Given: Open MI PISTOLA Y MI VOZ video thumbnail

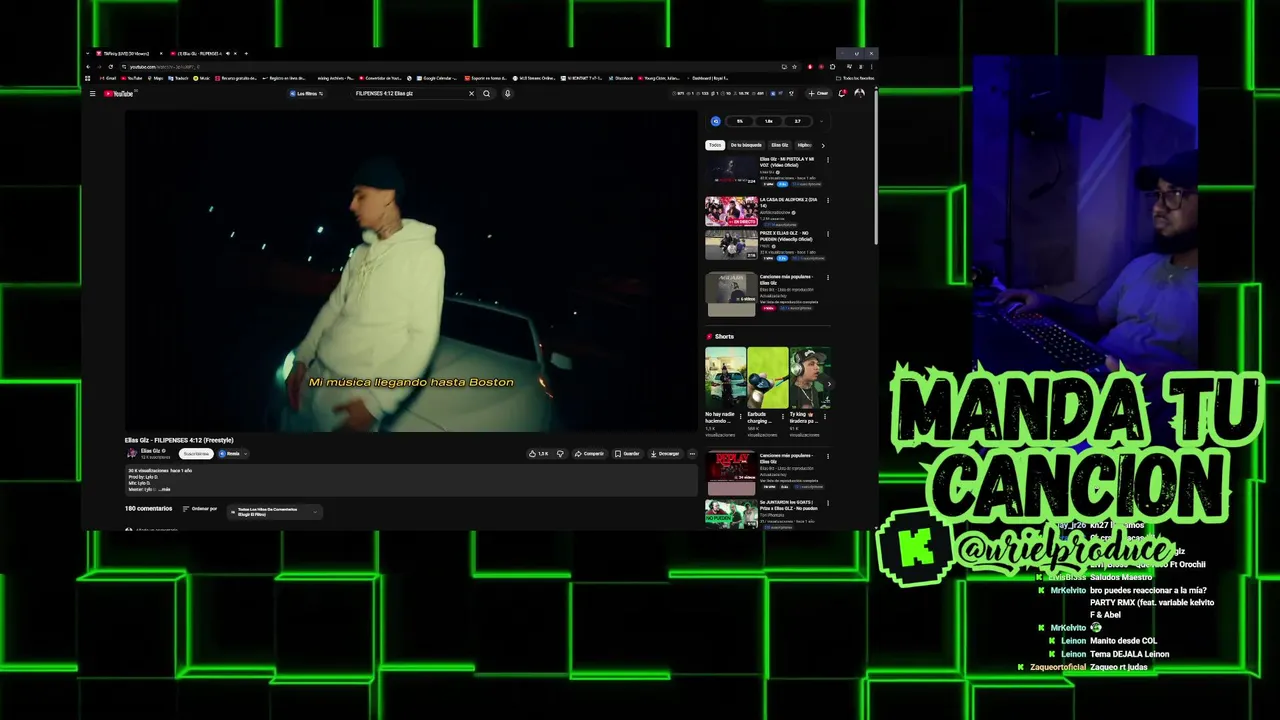Looking at the screenshot, I should click(731, 170).
